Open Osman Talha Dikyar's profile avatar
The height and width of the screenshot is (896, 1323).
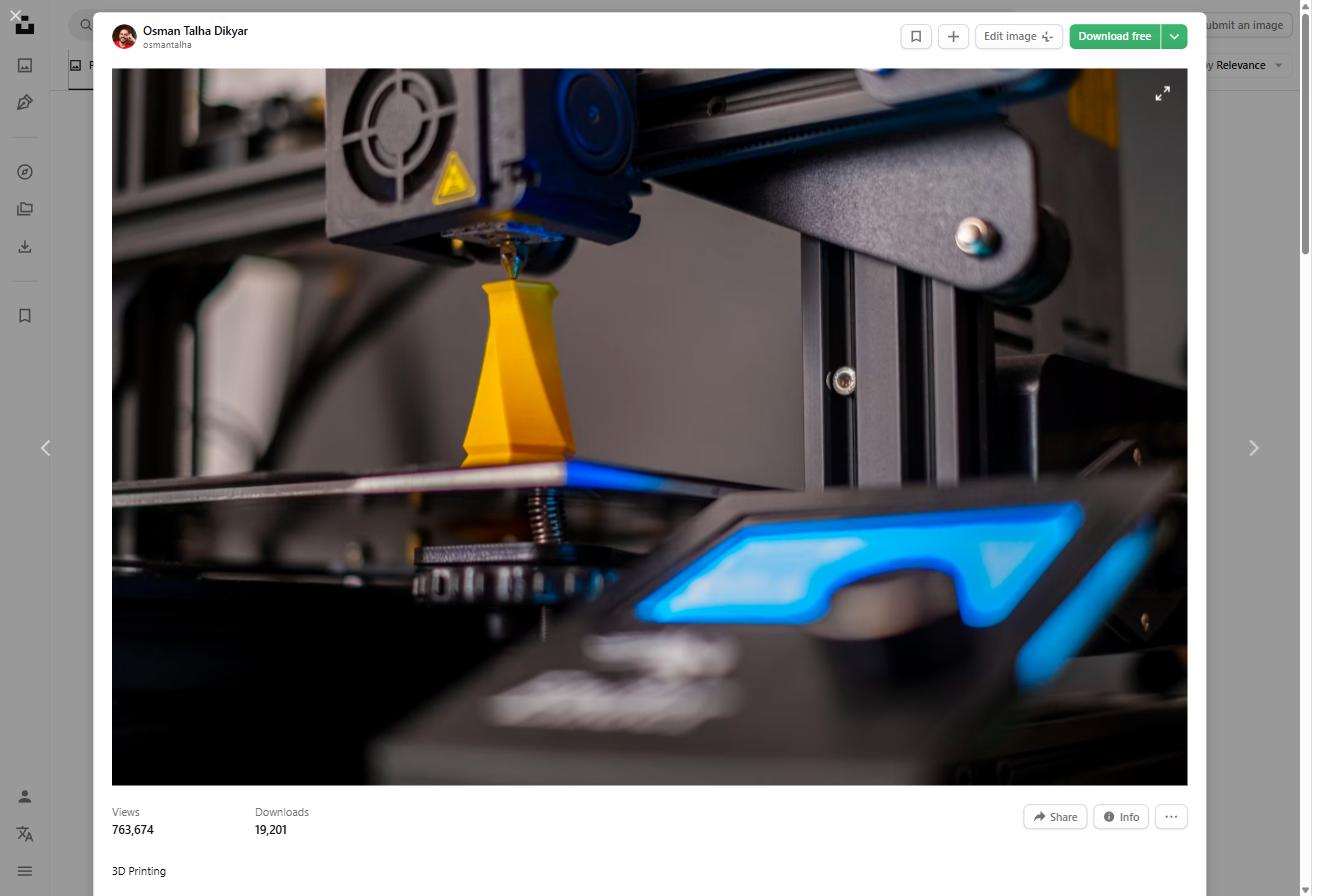pyautogui.click(x=124, y=37)
